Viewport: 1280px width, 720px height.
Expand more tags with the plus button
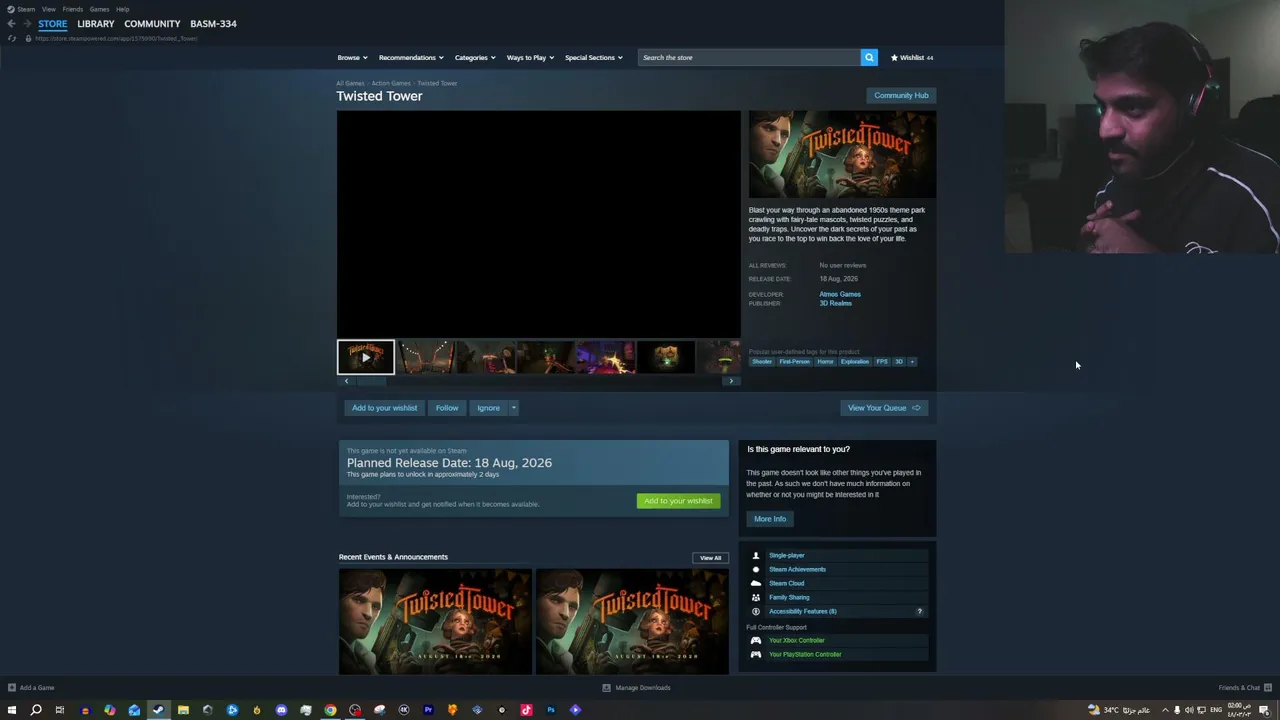click(x=911, y=362)
